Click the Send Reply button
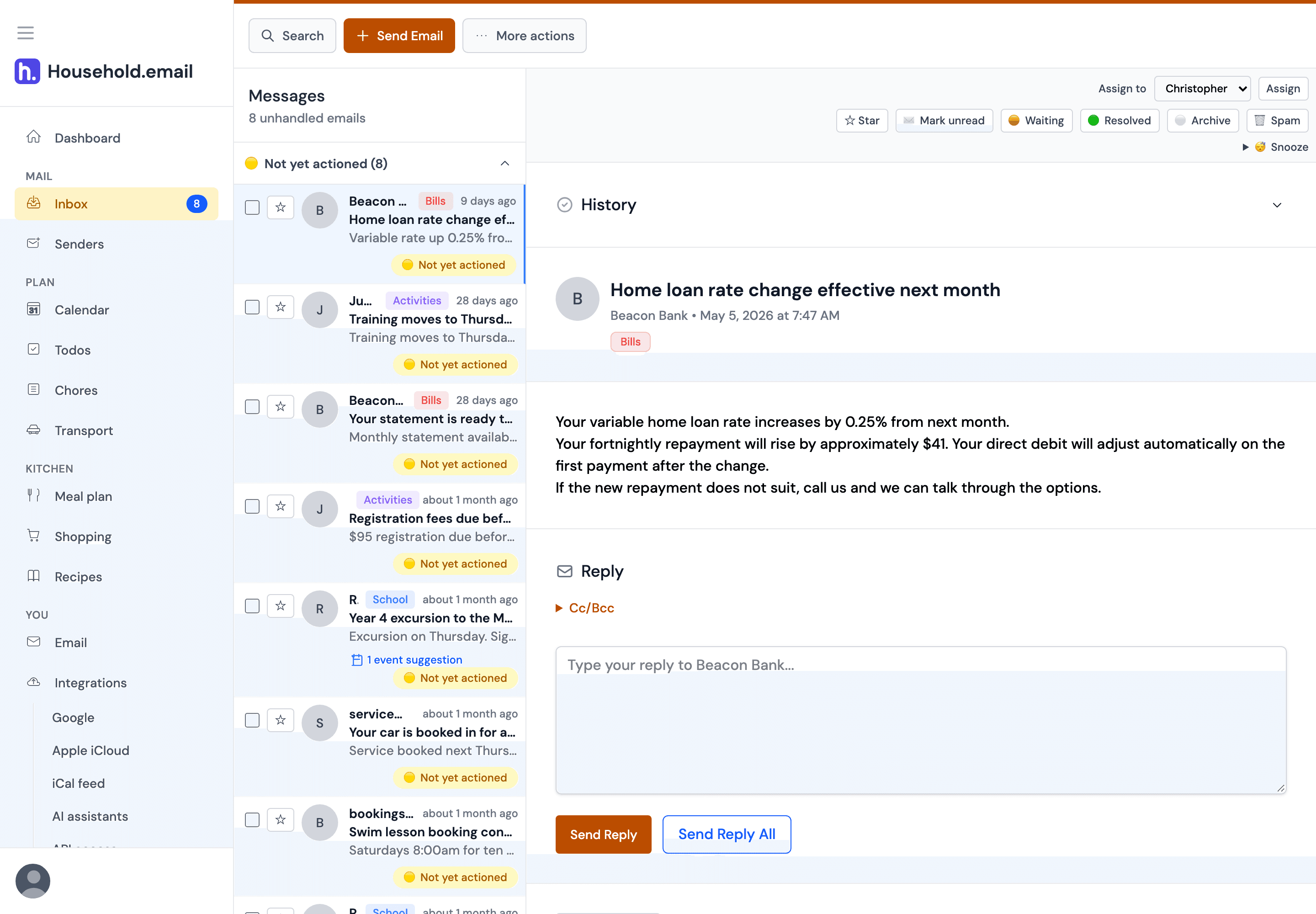This screenshot has height=914, width=1316. [603, 834]
